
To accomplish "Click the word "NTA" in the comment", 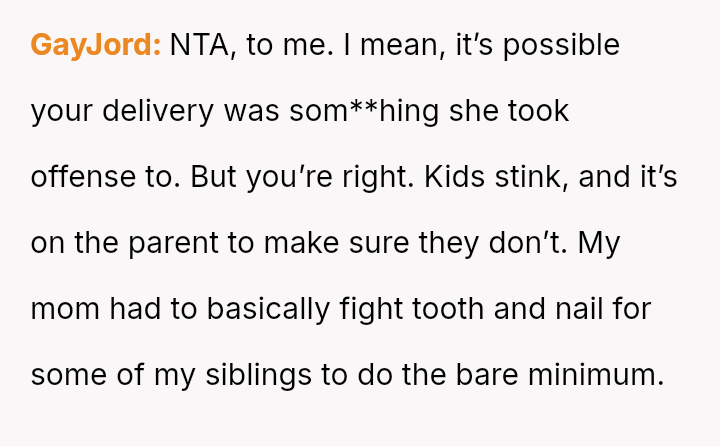I will point(201,45).
